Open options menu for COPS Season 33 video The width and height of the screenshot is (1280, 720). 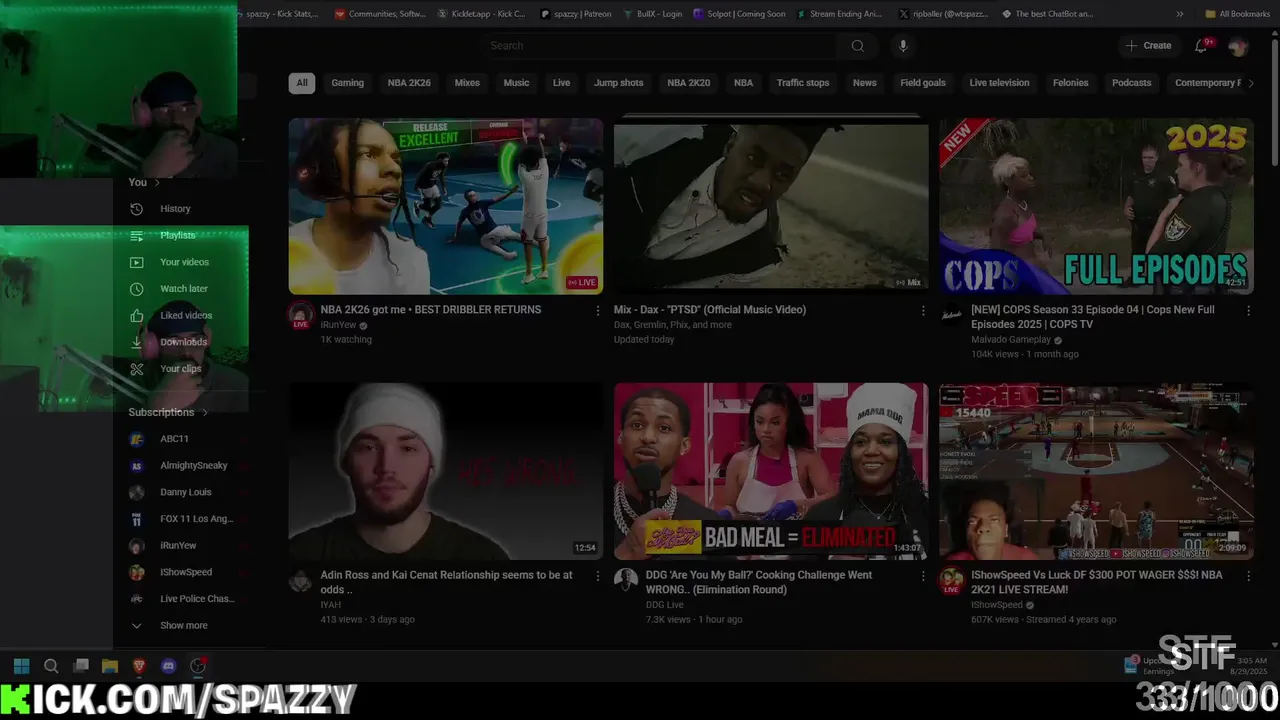pyautogui.click(x=1248, y=311)
